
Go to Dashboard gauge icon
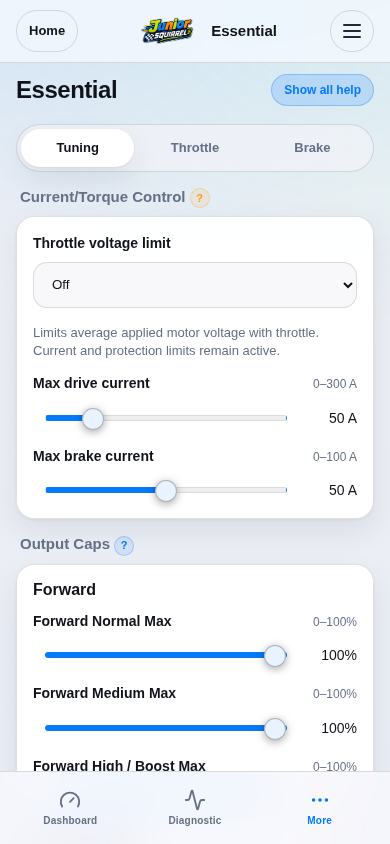(x=70, y=800)
